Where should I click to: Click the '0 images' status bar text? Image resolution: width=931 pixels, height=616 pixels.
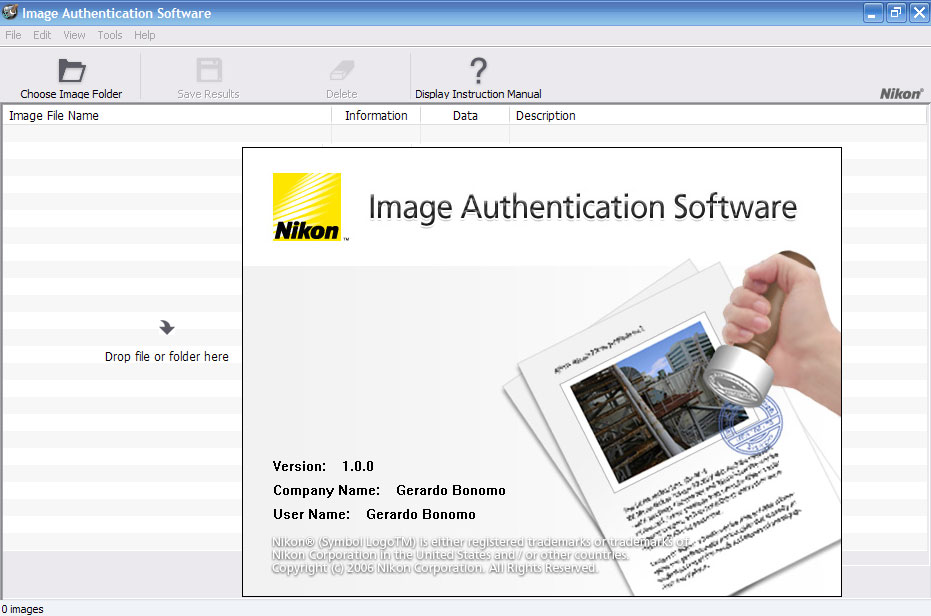(x=23, y=609)
